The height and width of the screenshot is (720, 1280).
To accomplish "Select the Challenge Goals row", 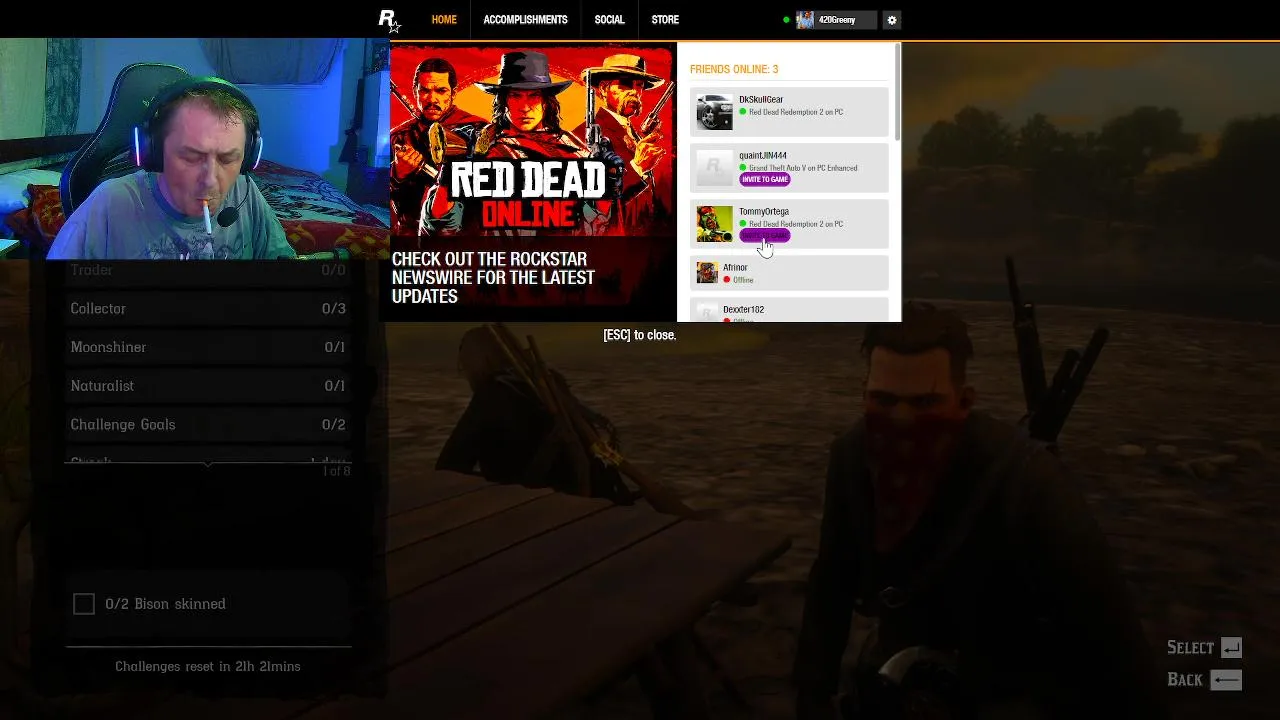I will click(208, 424).
